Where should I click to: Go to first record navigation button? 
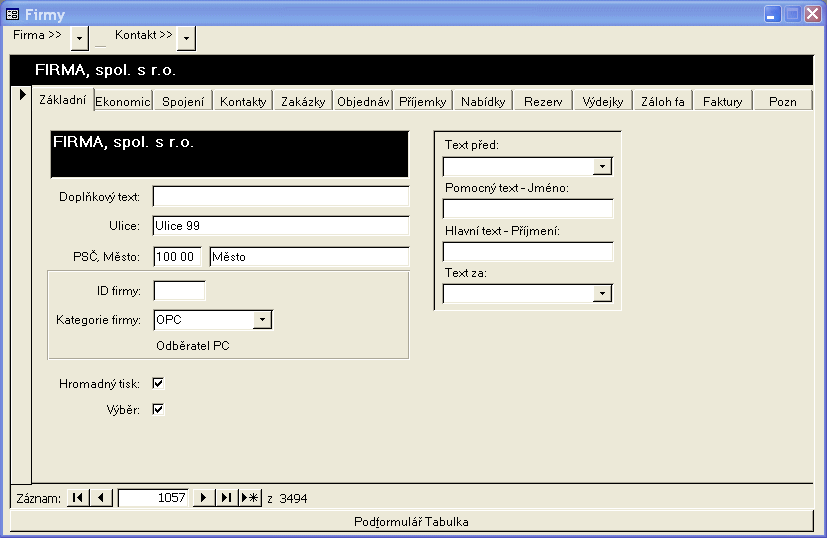78,498
